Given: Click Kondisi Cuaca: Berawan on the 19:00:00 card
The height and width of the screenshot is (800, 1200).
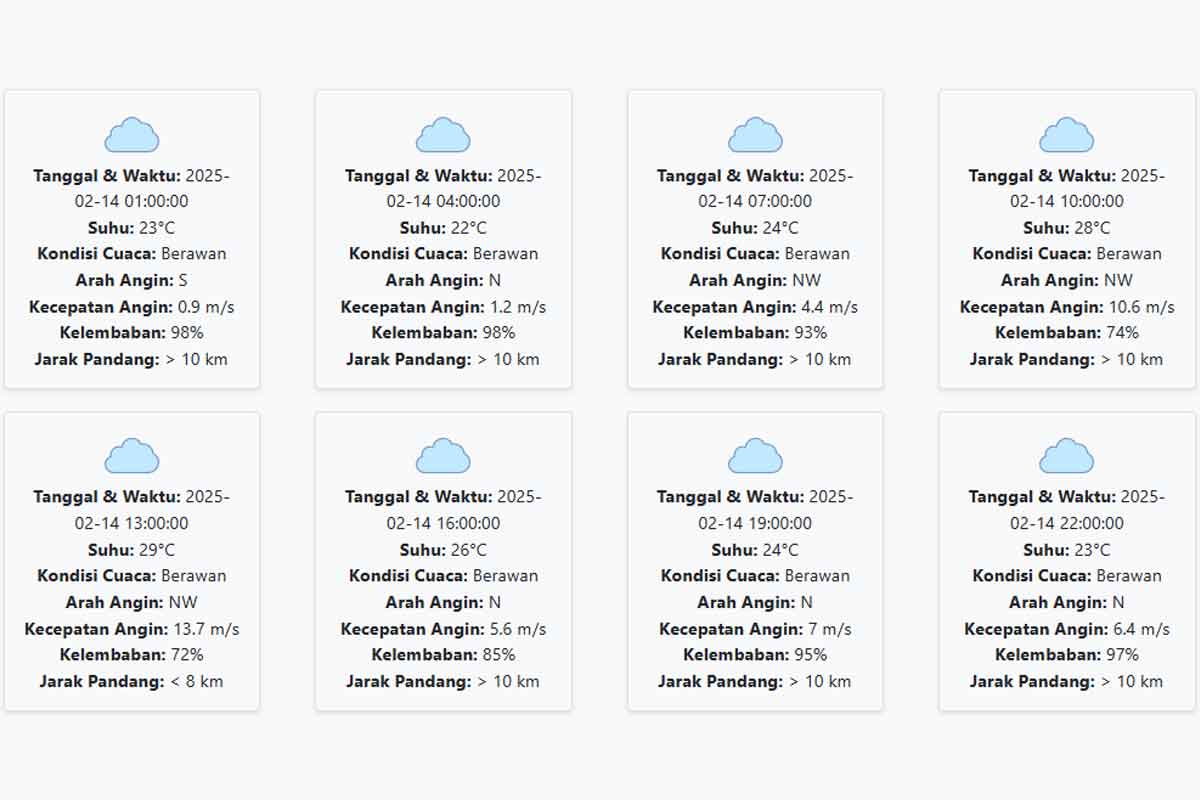Looking at the screenshot, I should (x=755, y=576).
